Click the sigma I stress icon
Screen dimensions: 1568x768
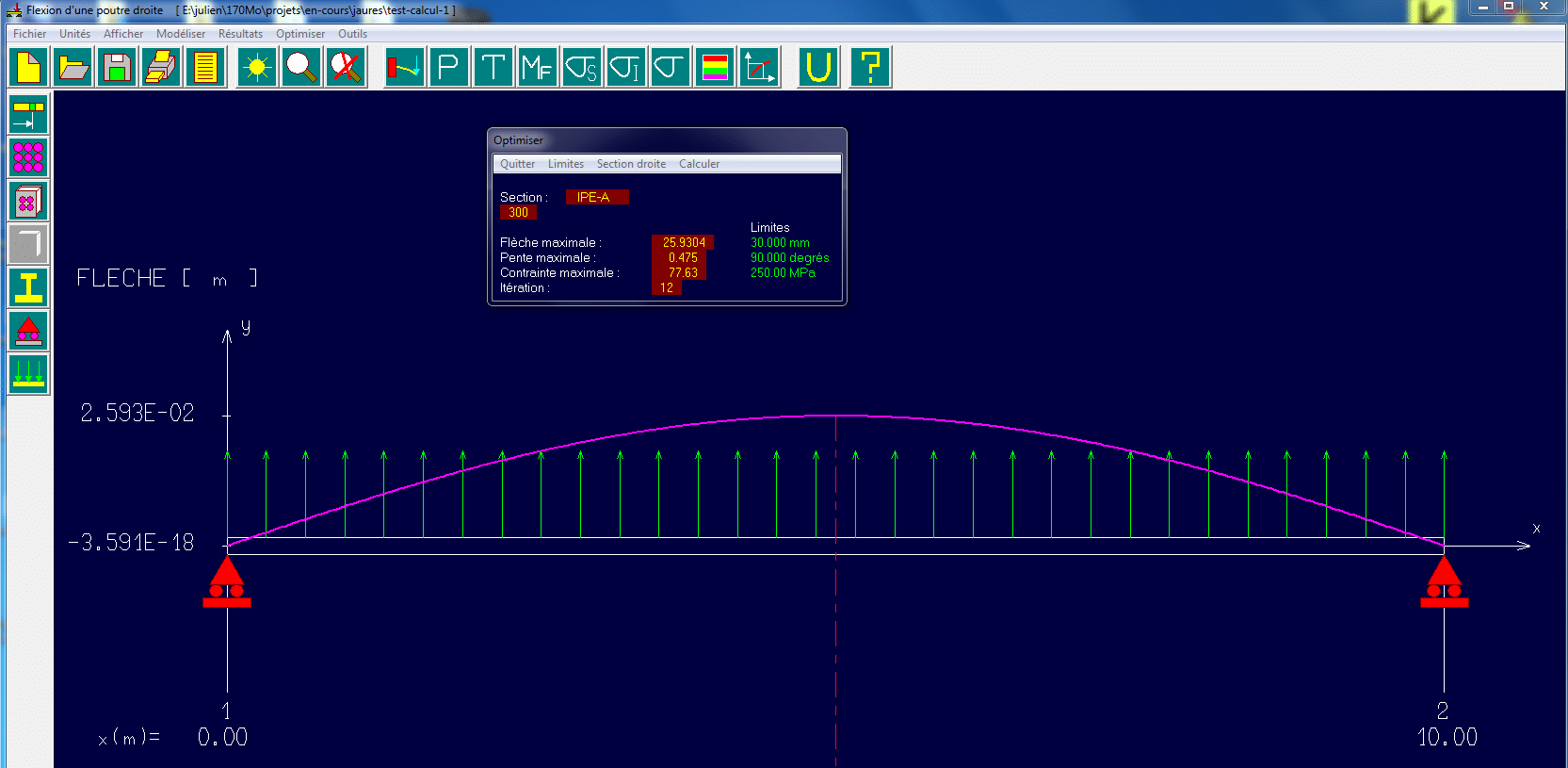(626, 68)
